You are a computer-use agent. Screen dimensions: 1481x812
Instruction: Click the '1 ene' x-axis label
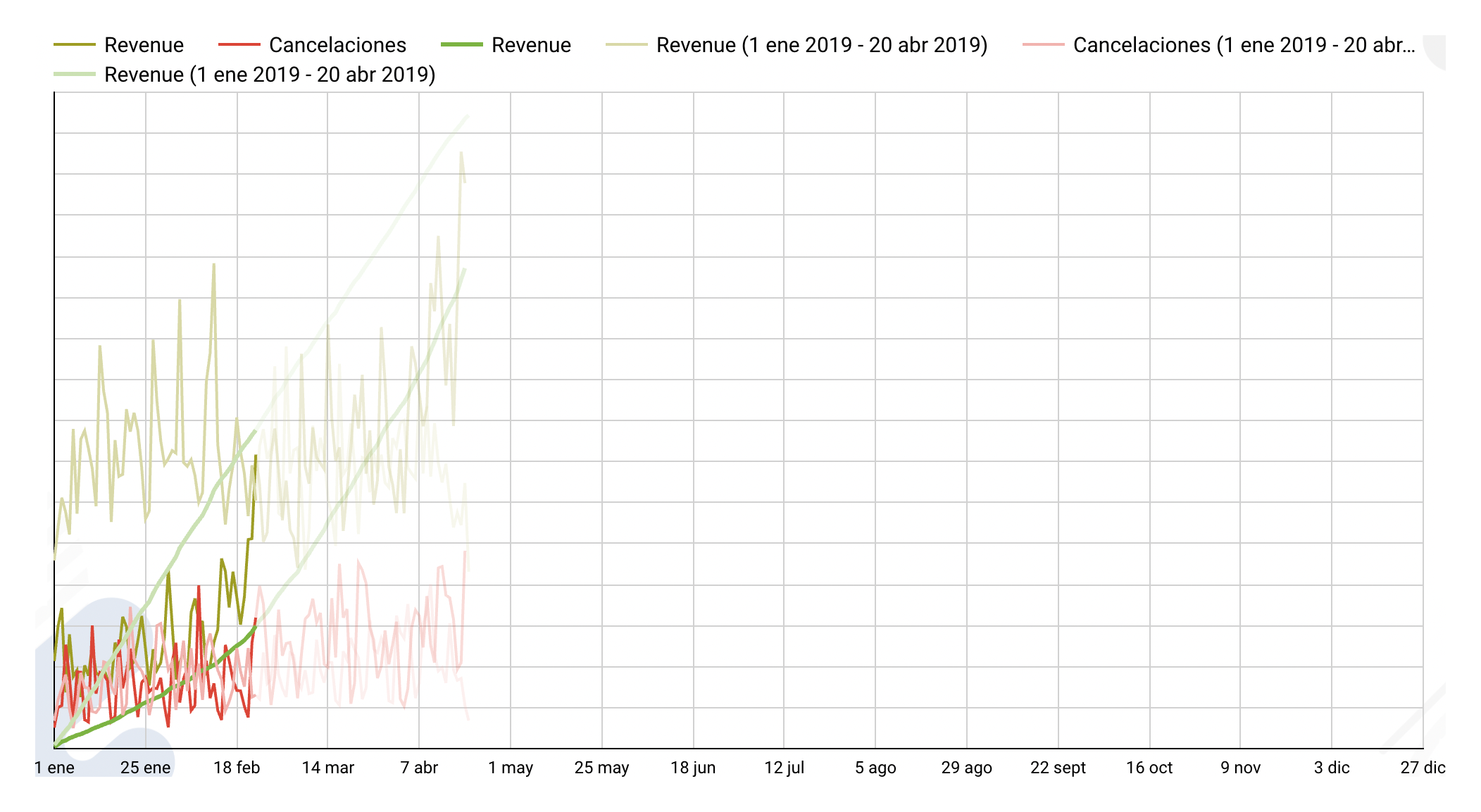click(55, 768)
